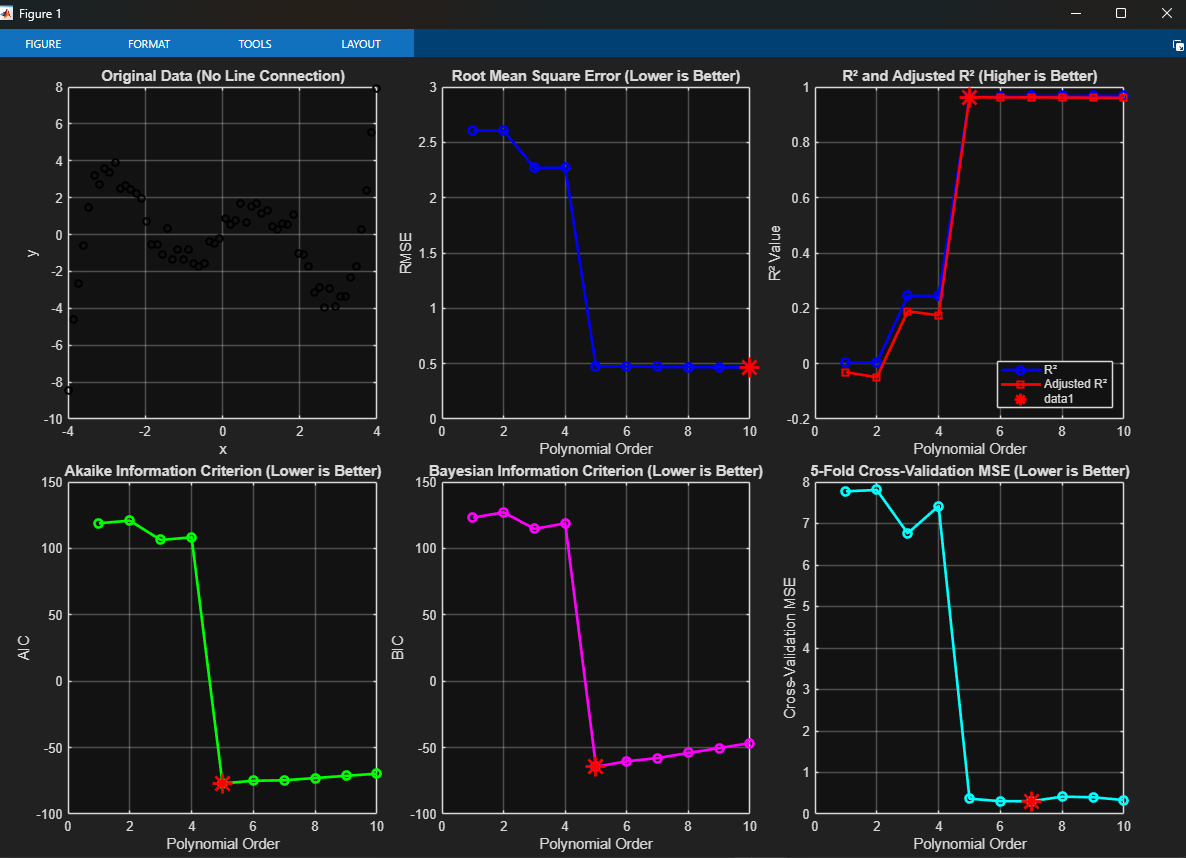Select the LAYOUT tab
Image resolution: width=1186 pixels, height=858 pixels.
click(361, 44)
